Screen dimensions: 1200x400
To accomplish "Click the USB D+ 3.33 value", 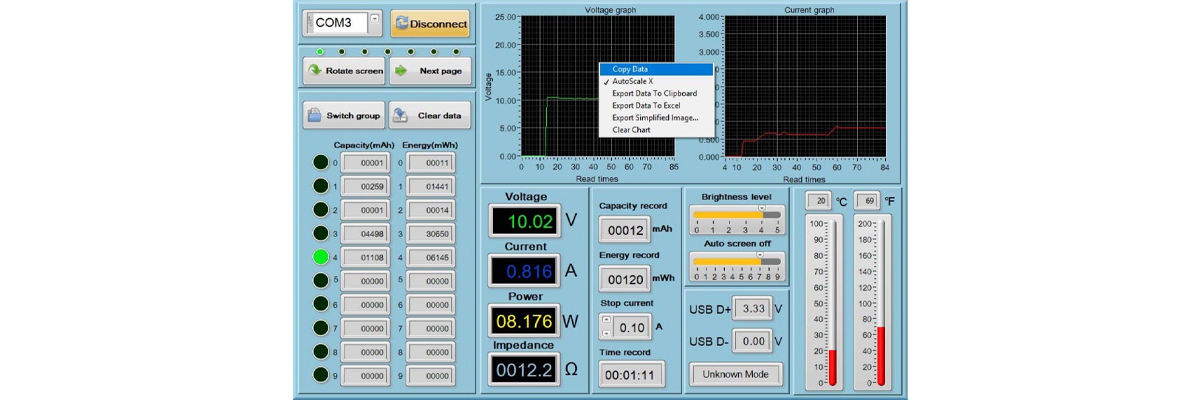I will [753, 309].
